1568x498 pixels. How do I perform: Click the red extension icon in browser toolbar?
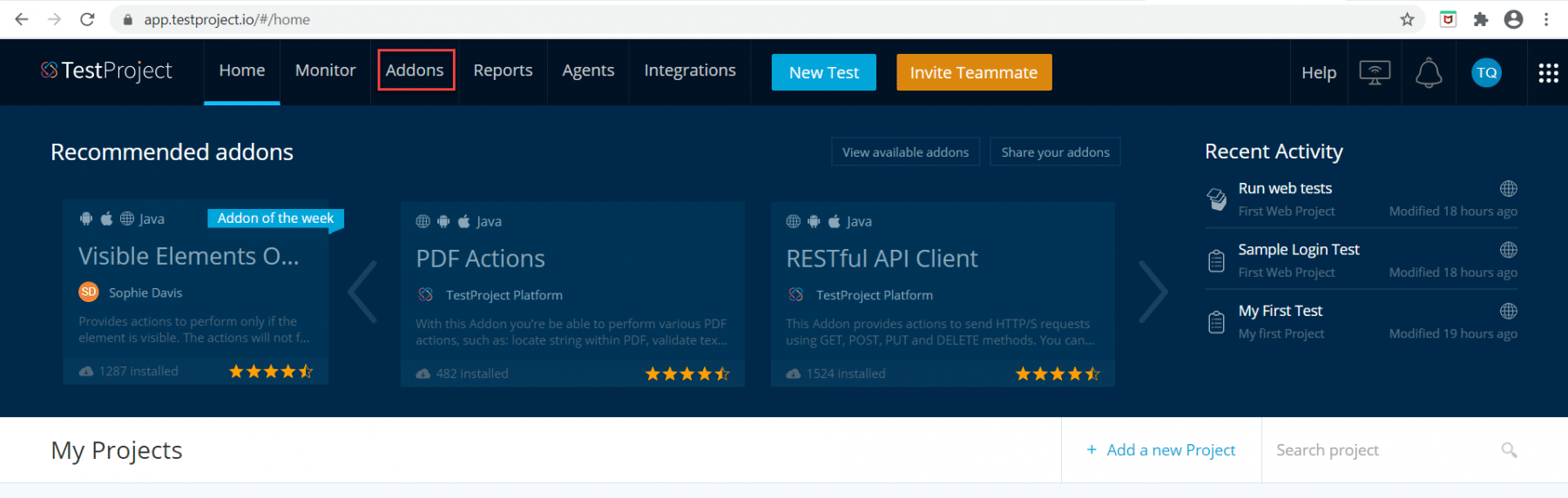(x=1448, y=19)
